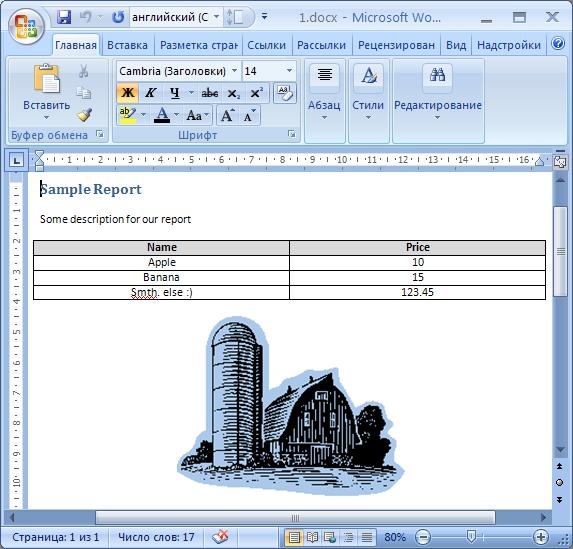Redo the last action
Viewport: 573px width, 549px height.
click(x=118, y=17)
